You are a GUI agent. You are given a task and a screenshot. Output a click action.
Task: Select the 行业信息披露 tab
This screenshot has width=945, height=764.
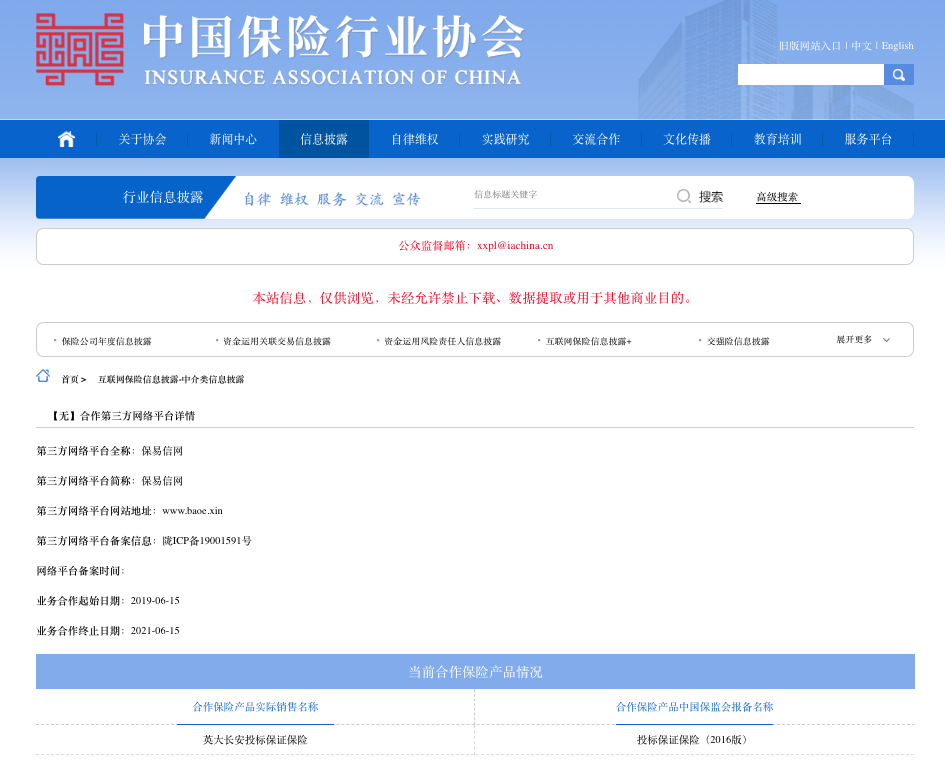click(x=163, y=197)
